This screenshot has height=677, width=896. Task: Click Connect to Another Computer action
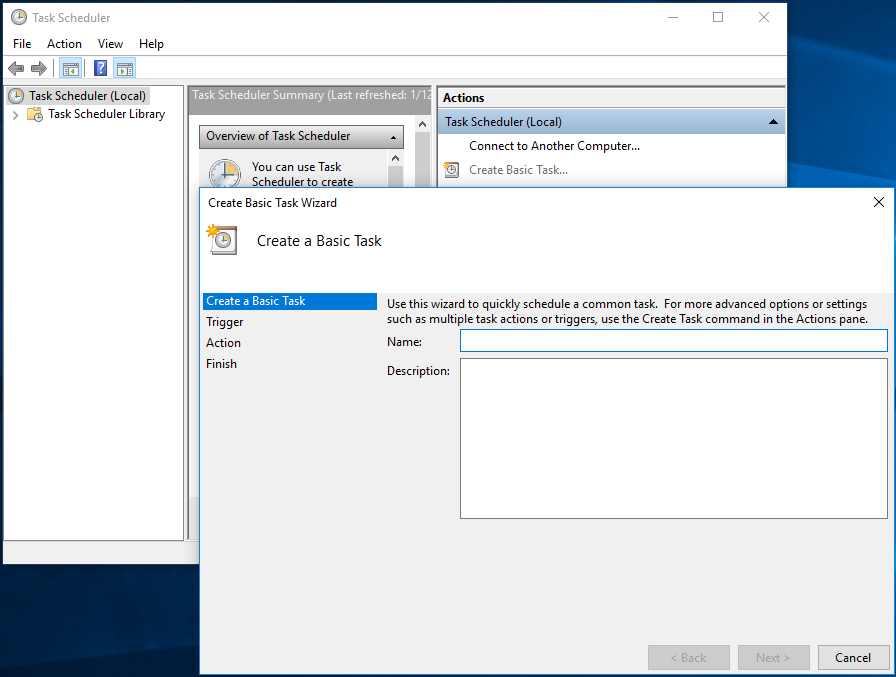(x=554, y=146)
